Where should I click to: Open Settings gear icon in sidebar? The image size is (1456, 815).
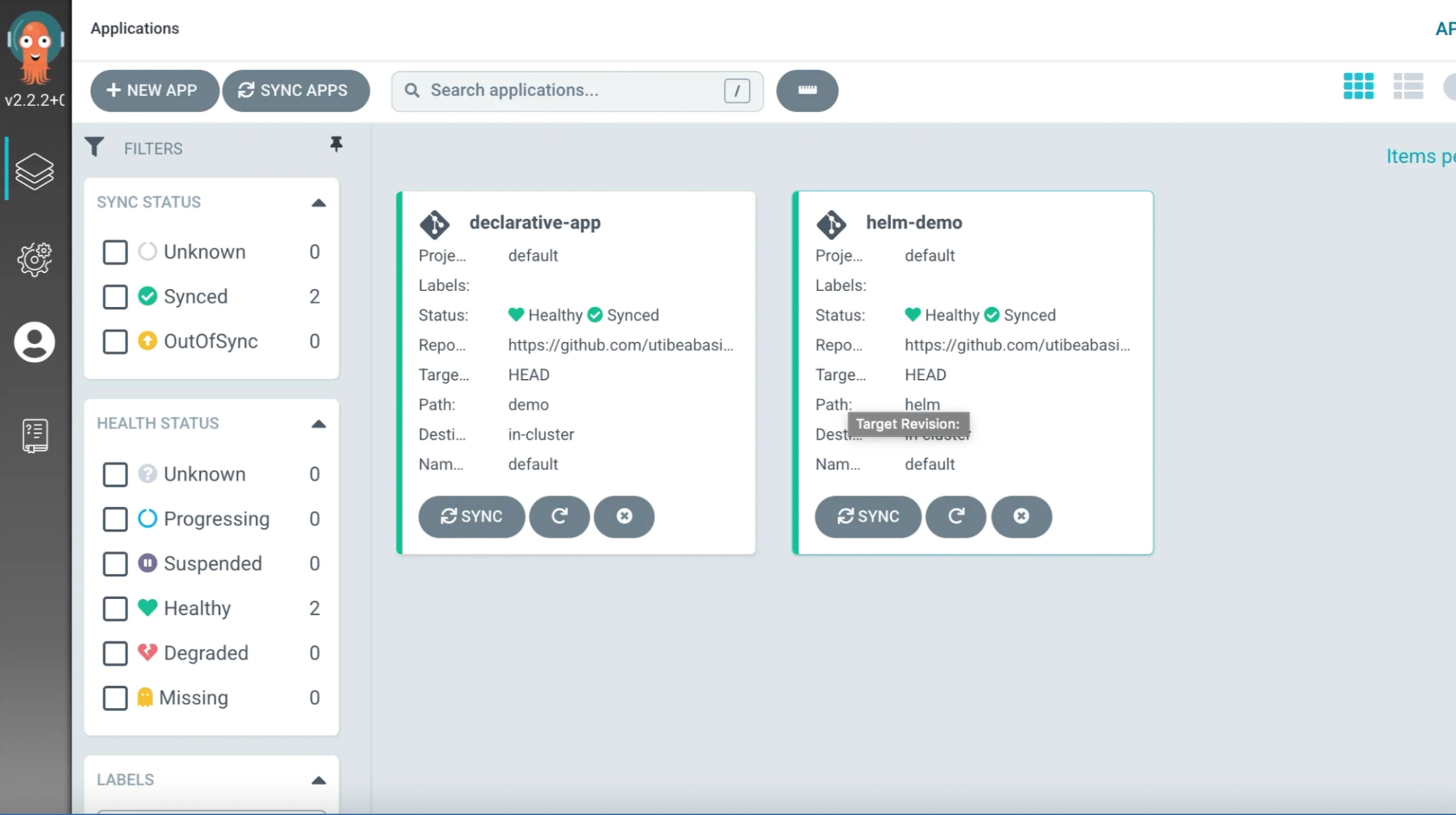(35, 259)
